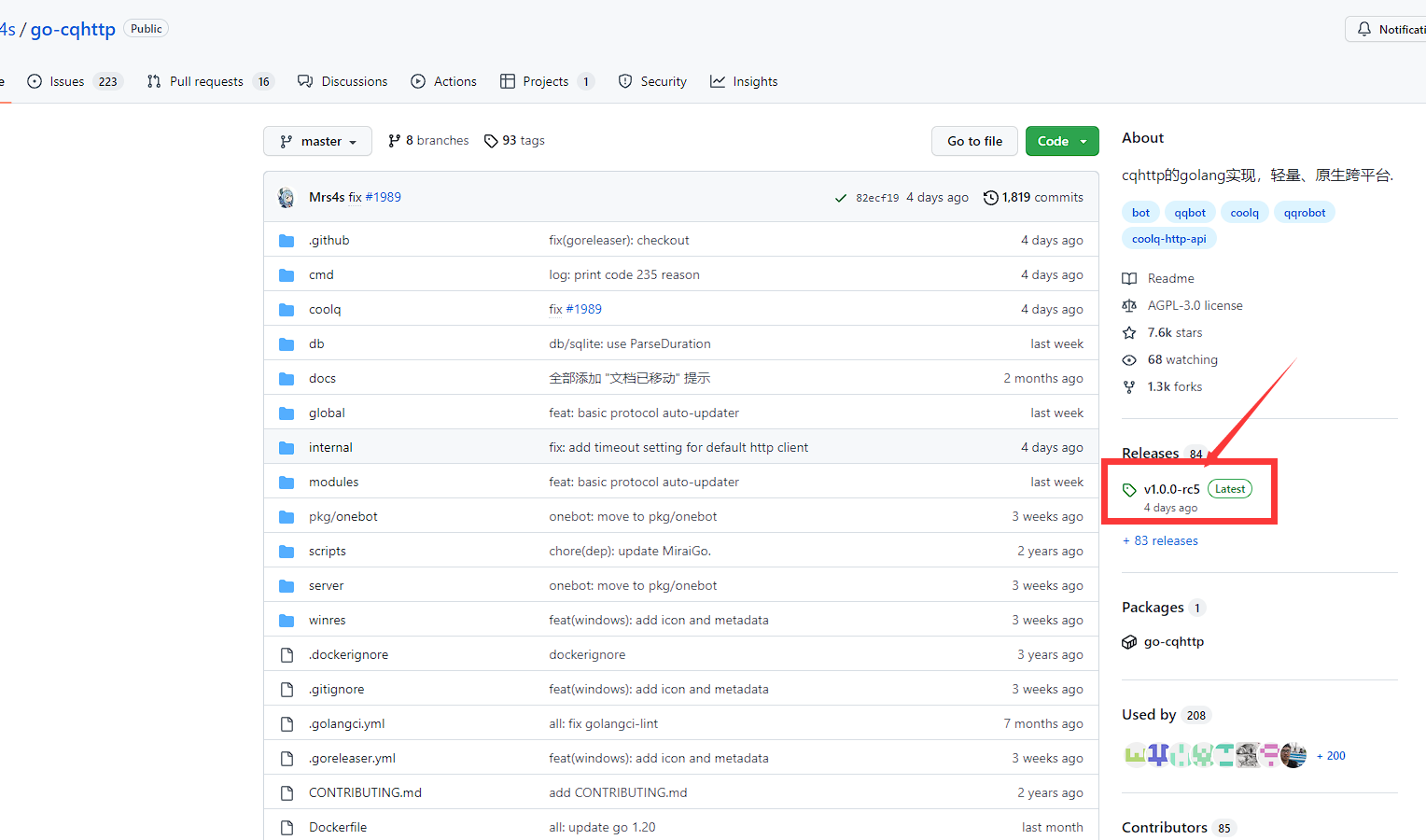Open commit 'chore(dep): update MiraiGo.'
The height and width of the screenshot is (840, 1426).
(x=630, y=551)
